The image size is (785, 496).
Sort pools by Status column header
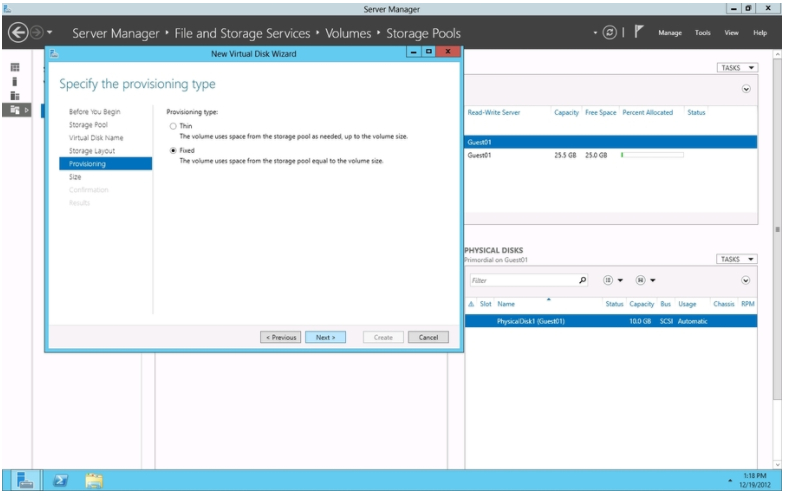[696, 113]
